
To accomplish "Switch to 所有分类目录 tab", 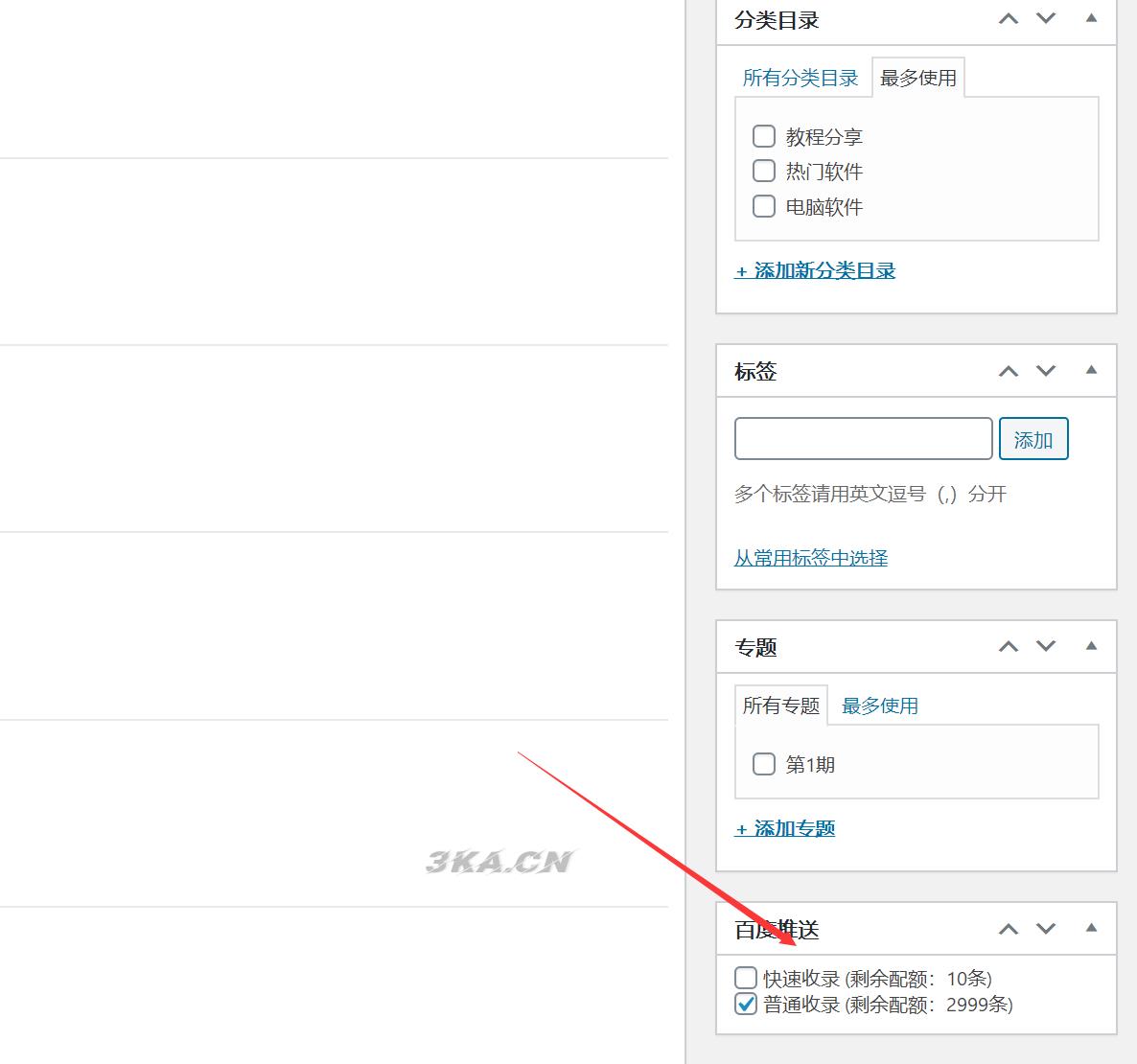I will click(x=800, y=78).
